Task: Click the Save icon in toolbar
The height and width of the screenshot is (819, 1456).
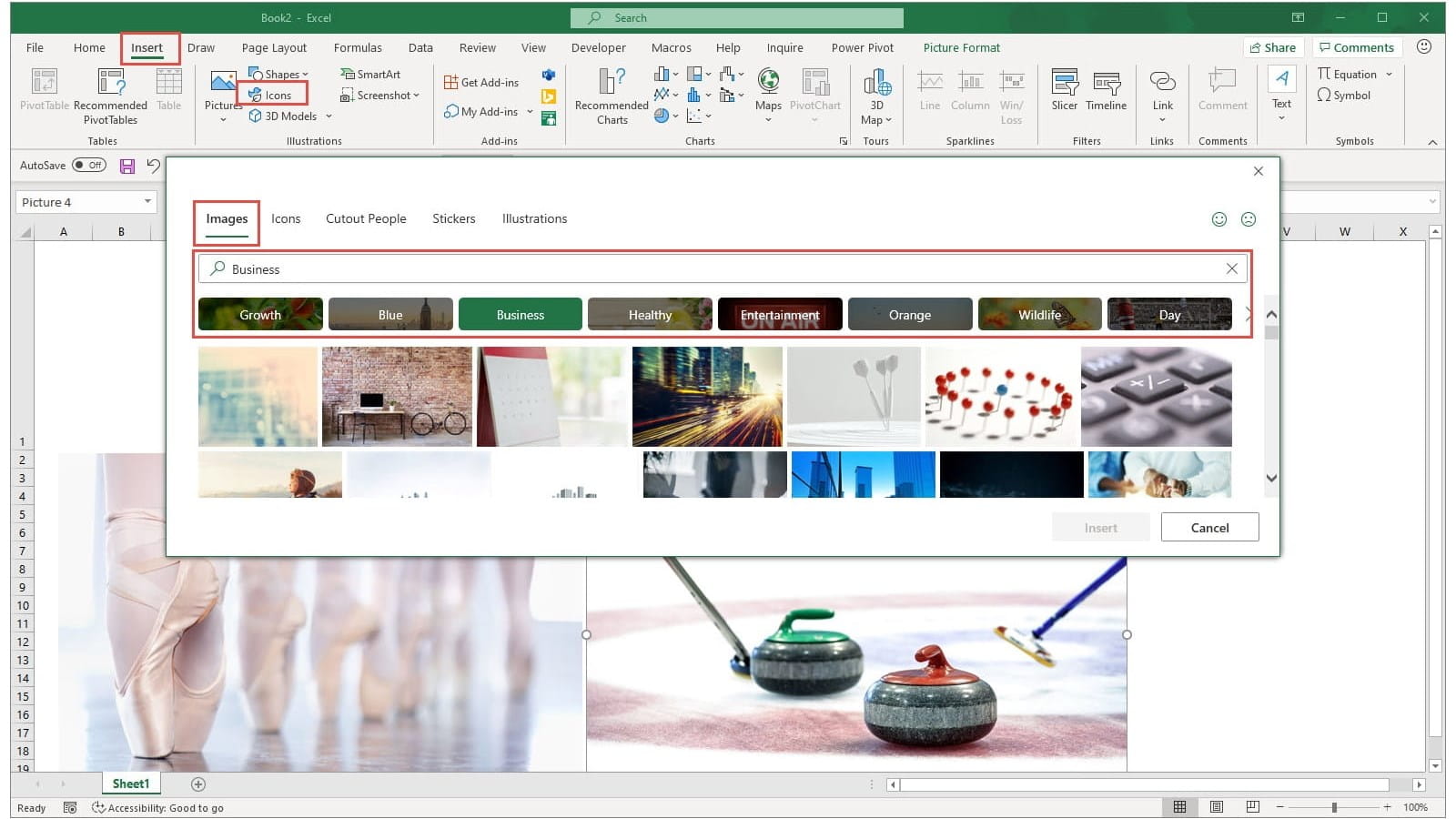Action: pyautogui.click(x=127, y=166)
